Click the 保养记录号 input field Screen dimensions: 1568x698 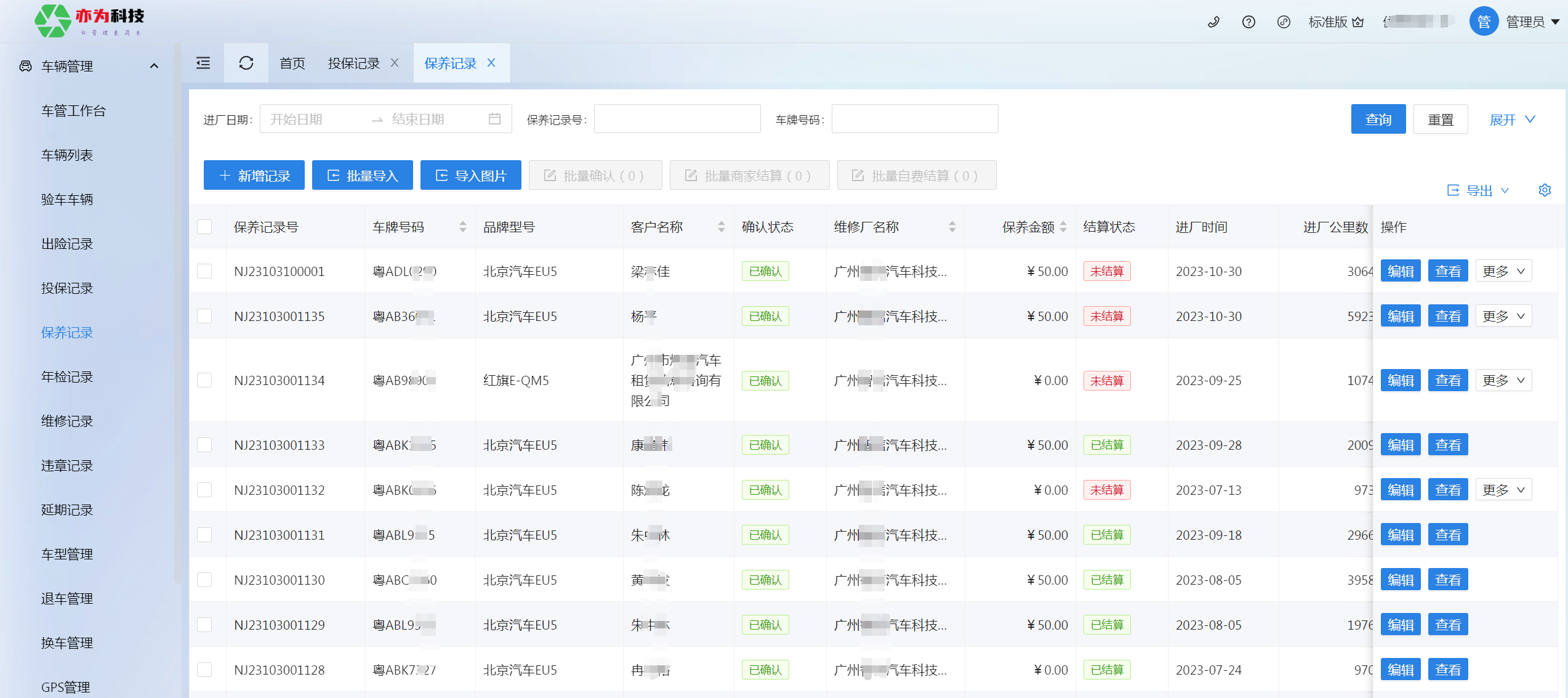tap(677, 119)
